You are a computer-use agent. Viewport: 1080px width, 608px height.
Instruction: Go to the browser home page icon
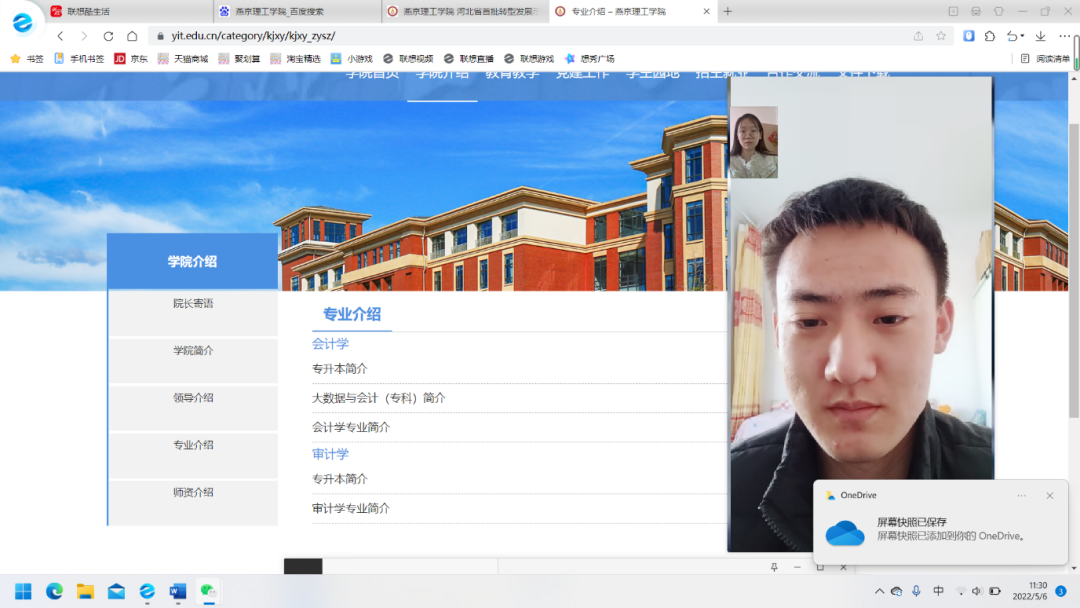pos(132,36)
